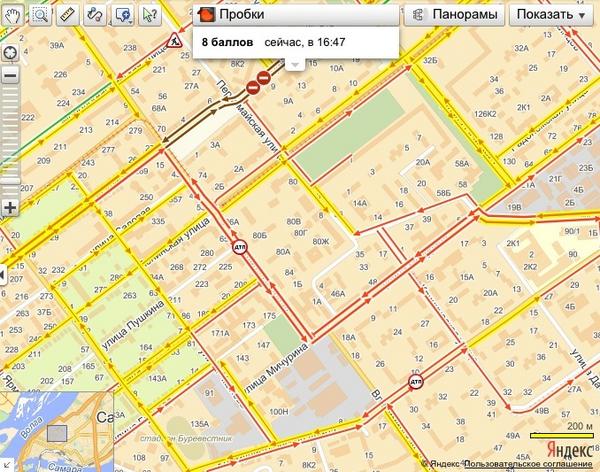This screenshot has height=472, width=600.
Task: Click the Яндекс logo
Action: coord(570,449)
